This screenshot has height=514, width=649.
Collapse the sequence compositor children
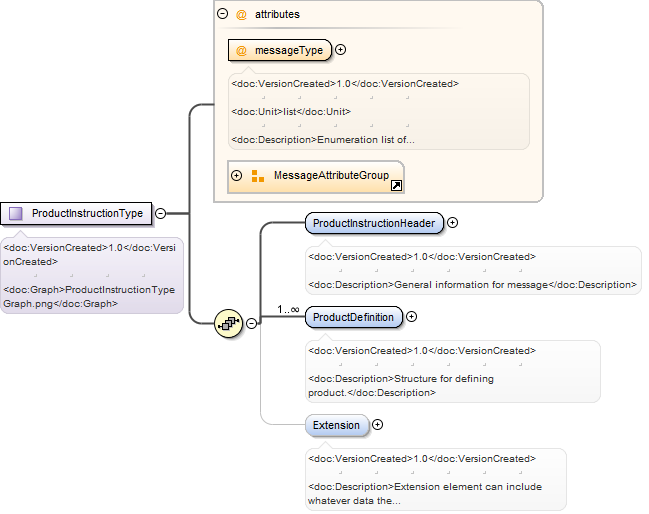(x=252, y=323)
